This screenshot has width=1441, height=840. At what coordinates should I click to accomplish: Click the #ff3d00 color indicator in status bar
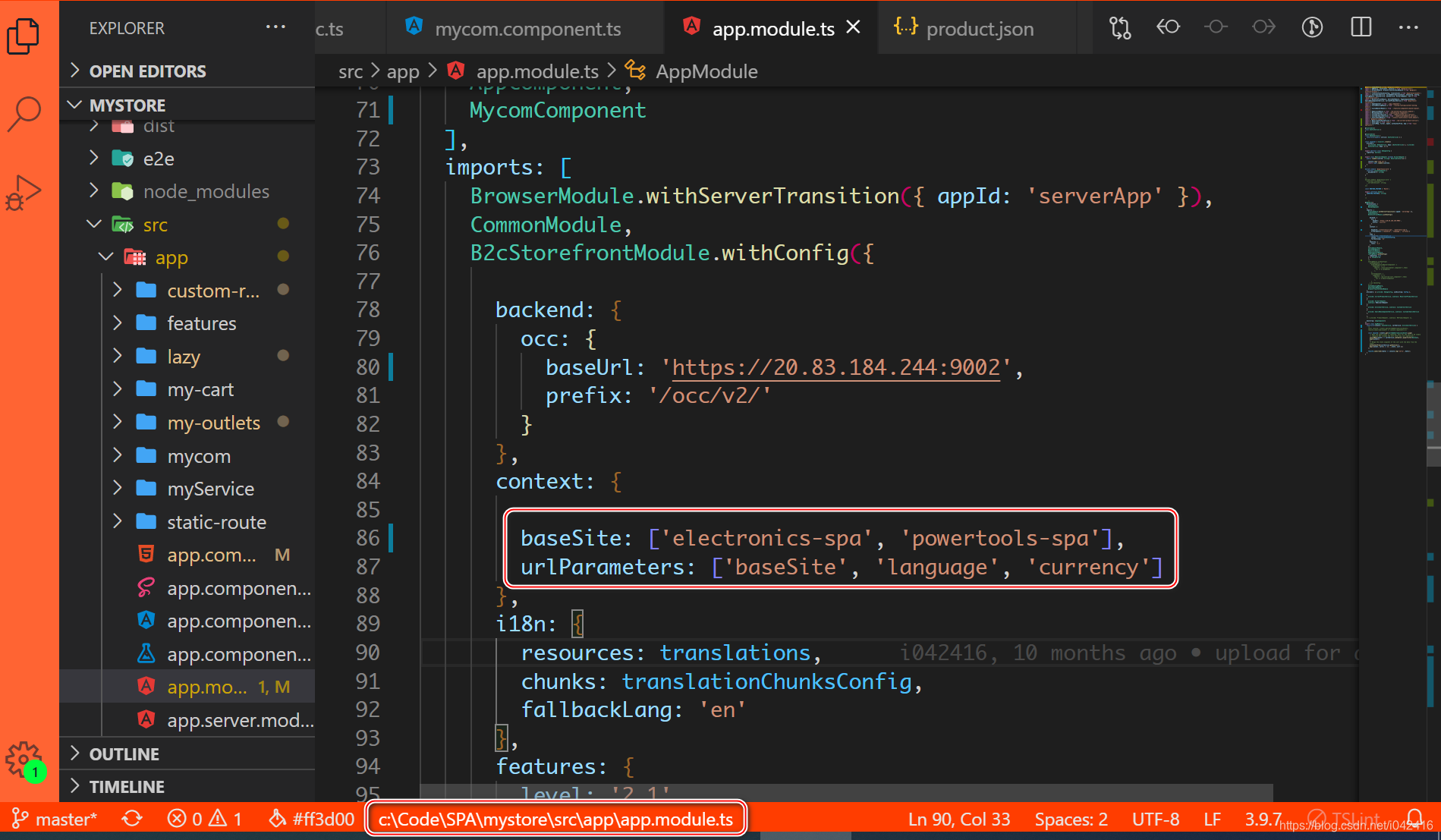312,820
